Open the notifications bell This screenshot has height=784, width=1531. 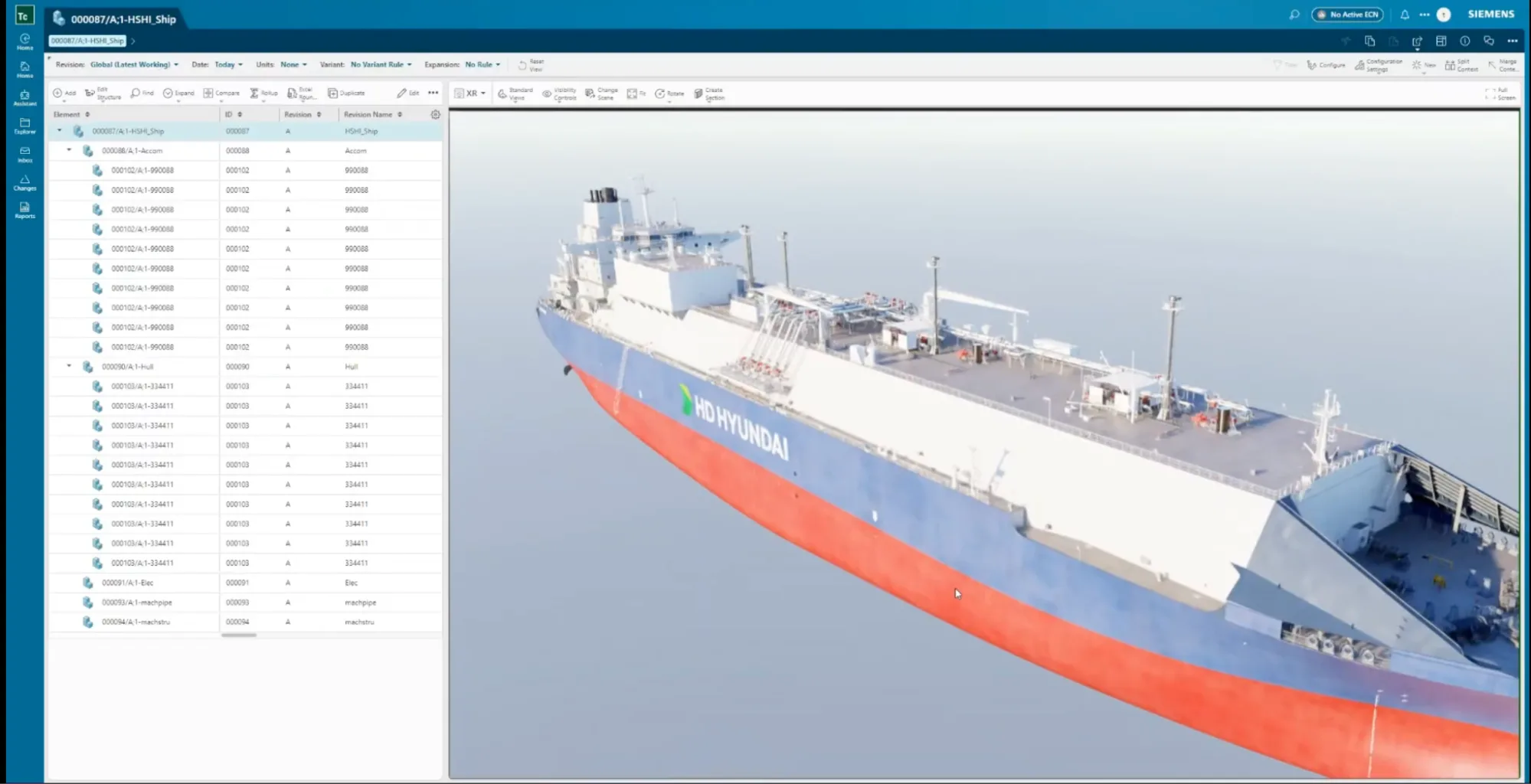1405,15
